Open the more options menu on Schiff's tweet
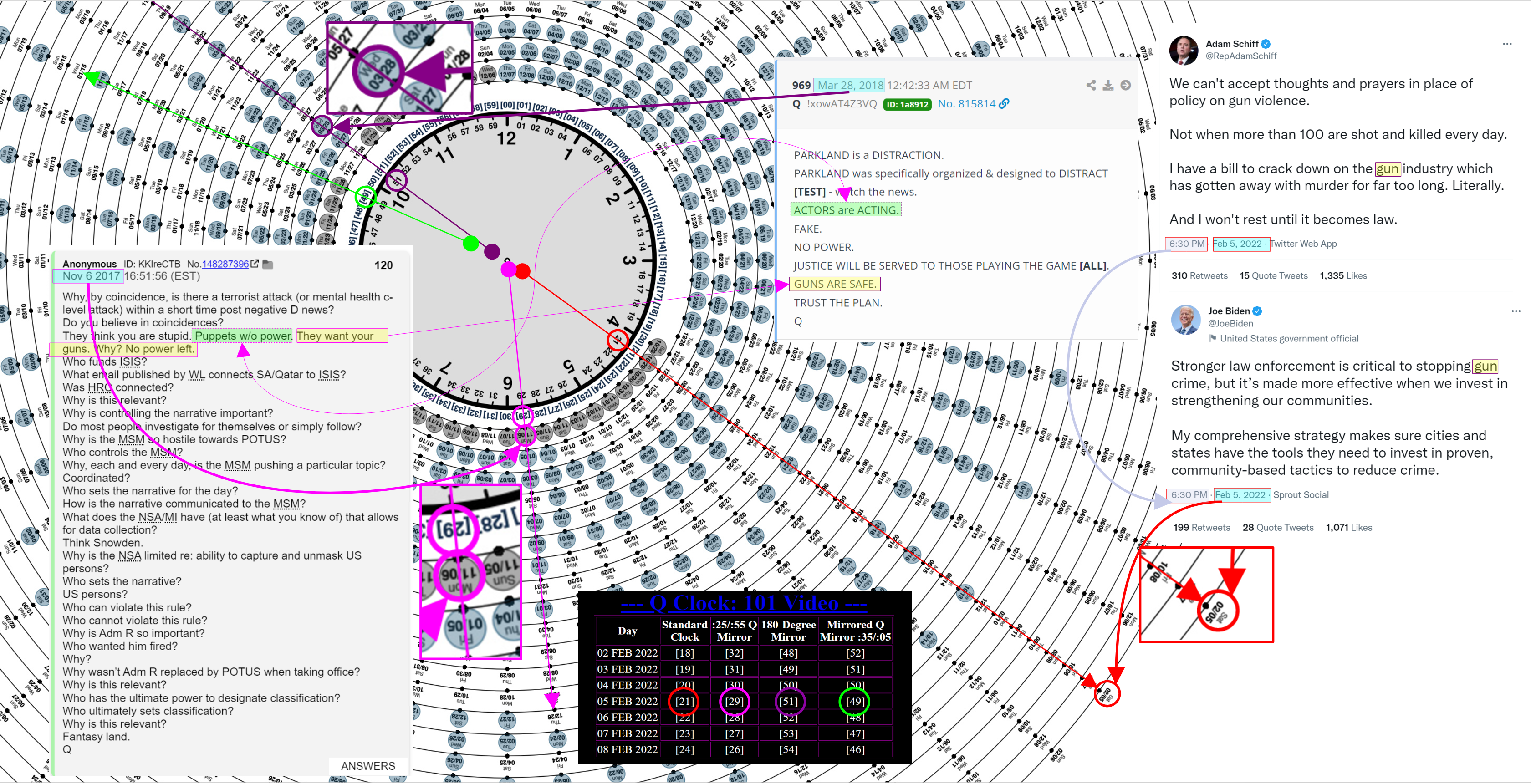Viewport: 1531px width, 784px height. click(1506, 43)
